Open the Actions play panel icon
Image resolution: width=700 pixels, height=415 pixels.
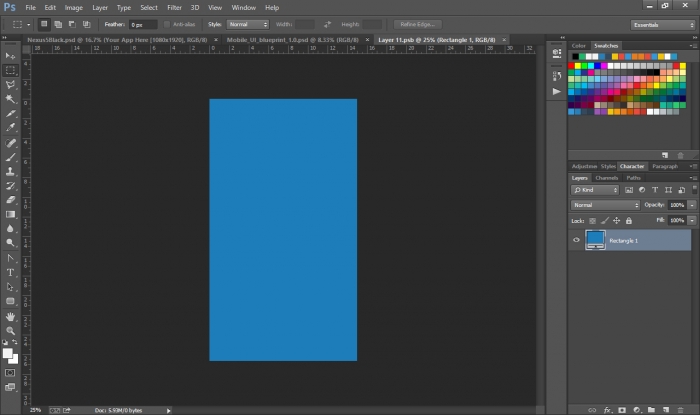click(556, 91)
